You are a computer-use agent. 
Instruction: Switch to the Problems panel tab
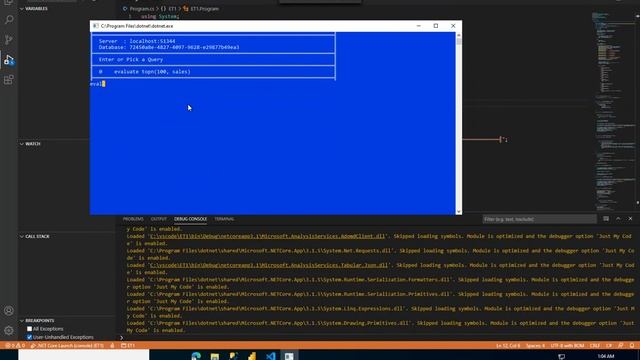click(133, 219)
